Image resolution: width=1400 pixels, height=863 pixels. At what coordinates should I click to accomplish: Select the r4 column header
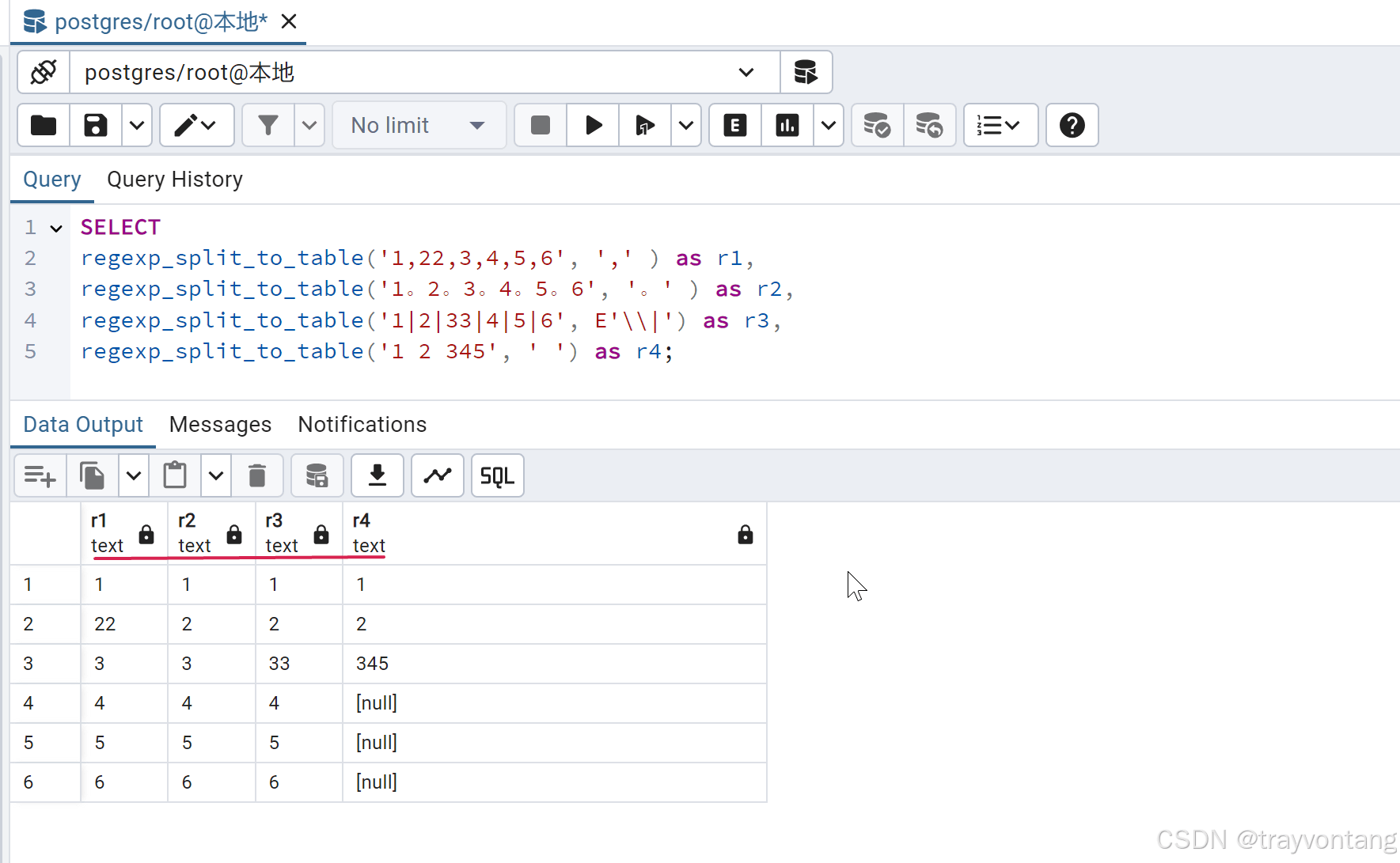pyautogui.click(x=555, y=533)
